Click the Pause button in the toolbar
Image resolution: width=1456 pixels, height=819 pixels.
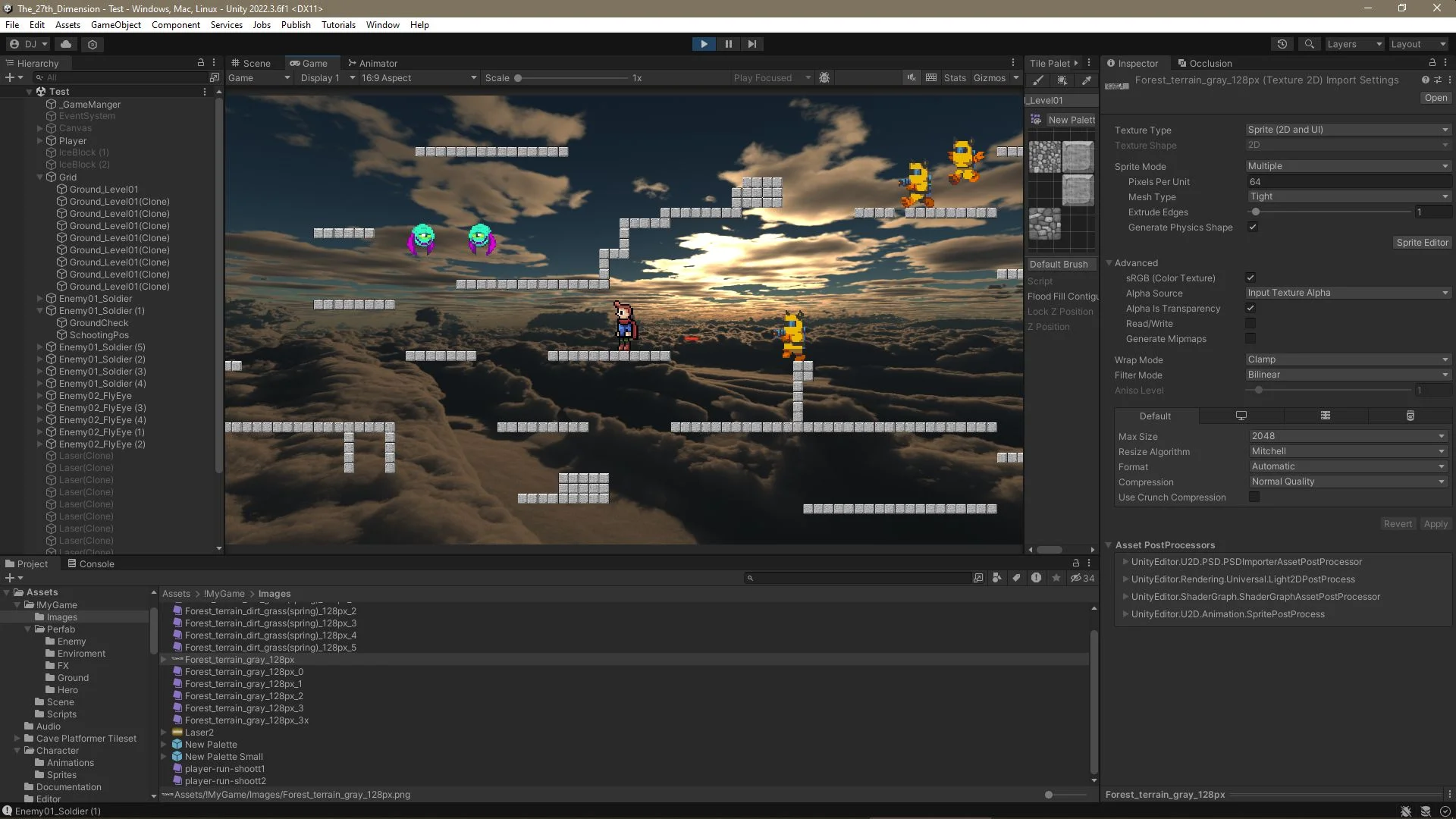pyautogui.click(x=728, y=44)
